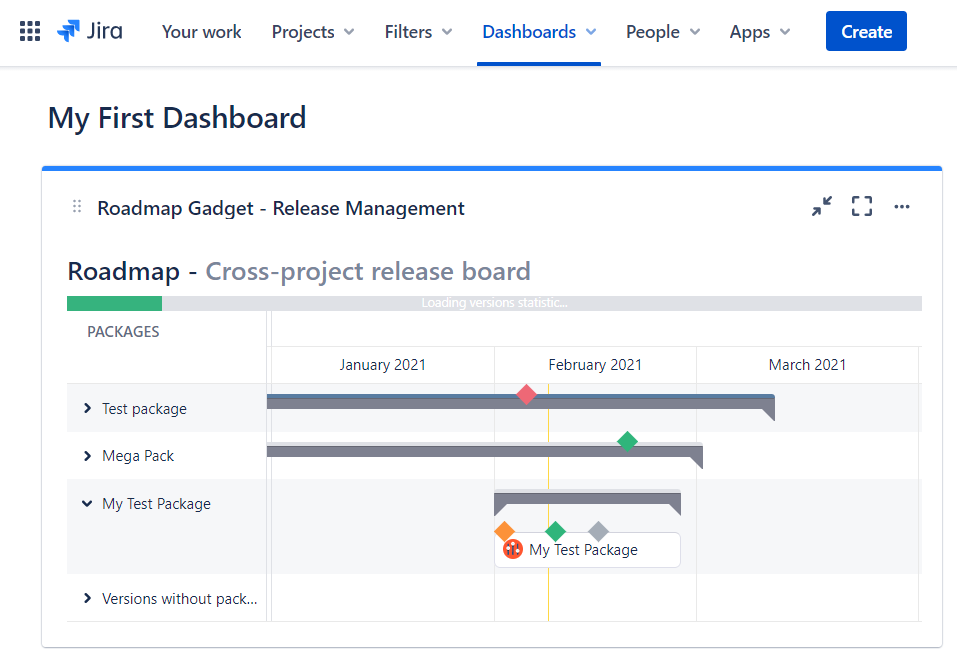Screen dimensions: 957x670
Task: Open the My Test Package version card
Action: (x=587, y=550)
